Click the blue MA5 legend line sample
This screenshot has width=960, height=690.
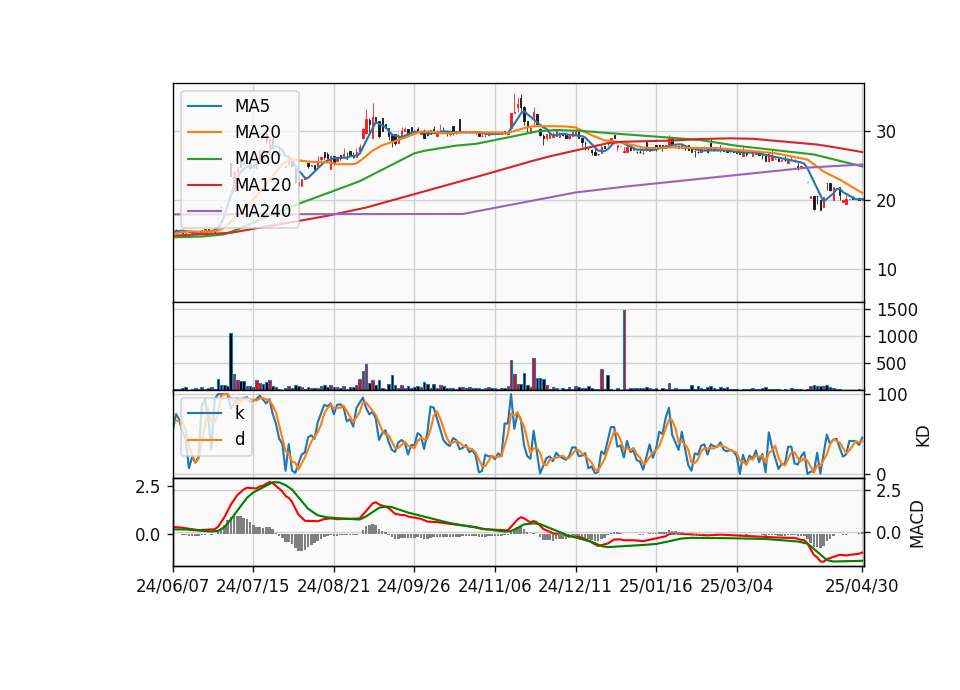[x=204, y=106]
